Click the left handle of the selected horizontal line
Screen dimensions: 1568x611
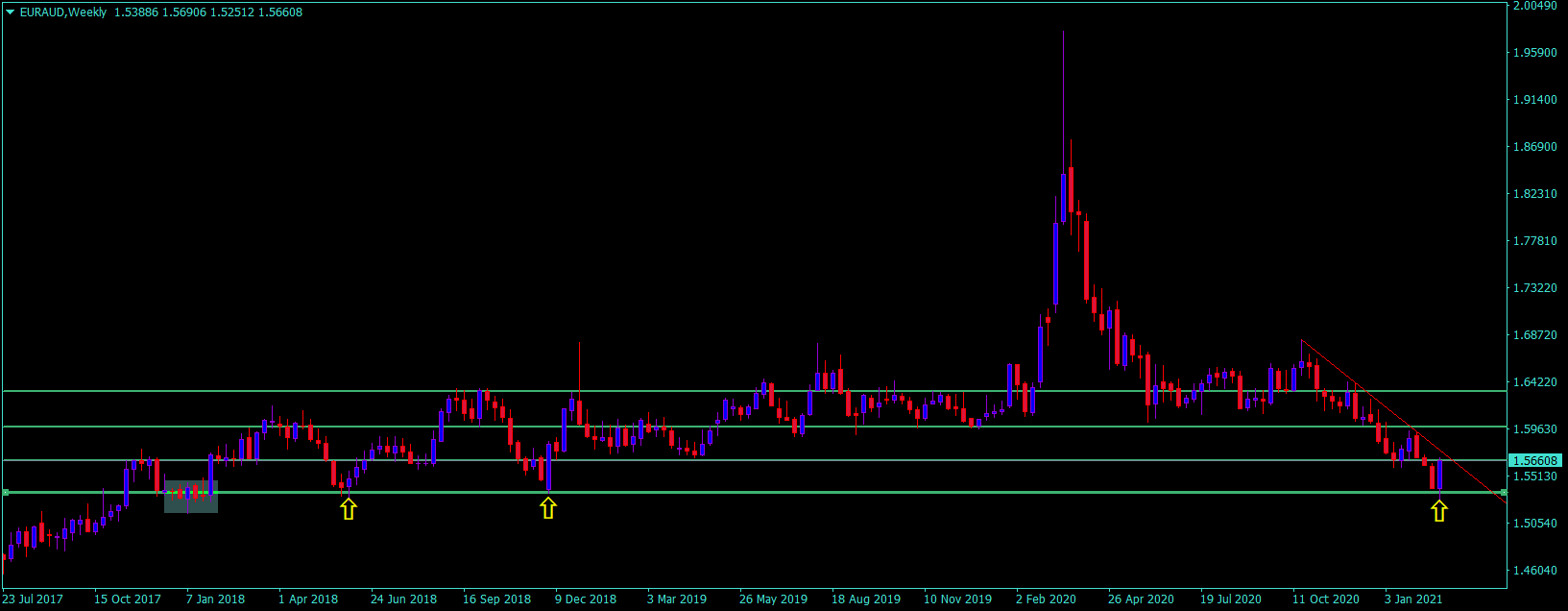coord(6,492)
